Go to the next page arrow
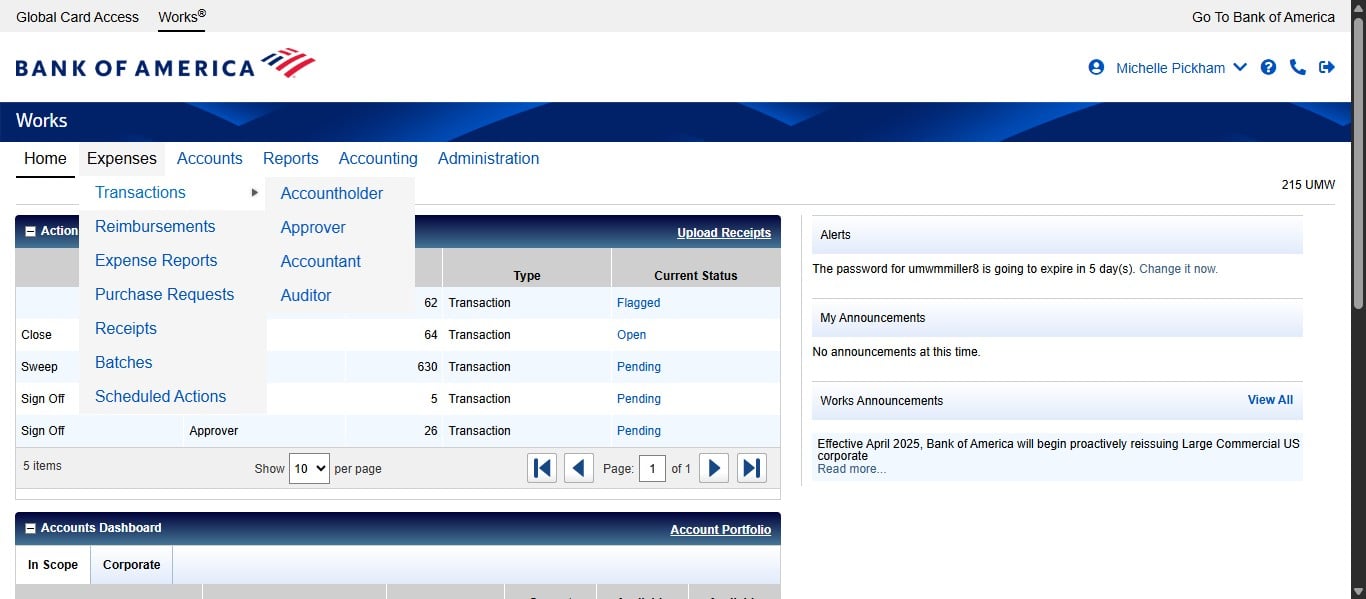 pyautogui.click(x=713, y=468)
